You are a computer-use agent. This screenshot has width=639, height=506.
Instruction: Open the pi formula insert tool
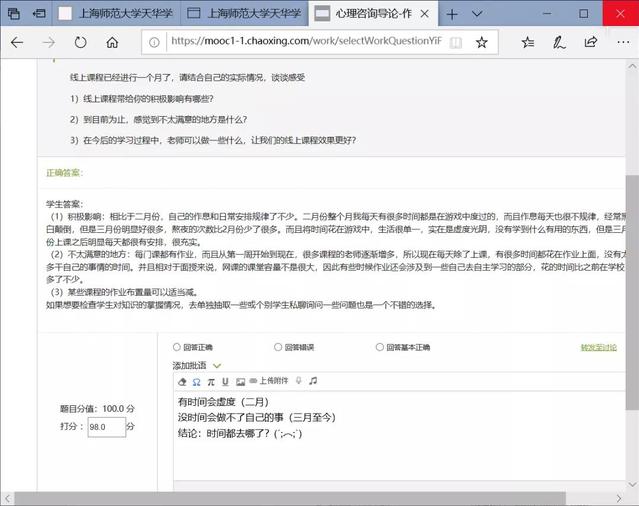pos(211,381)
